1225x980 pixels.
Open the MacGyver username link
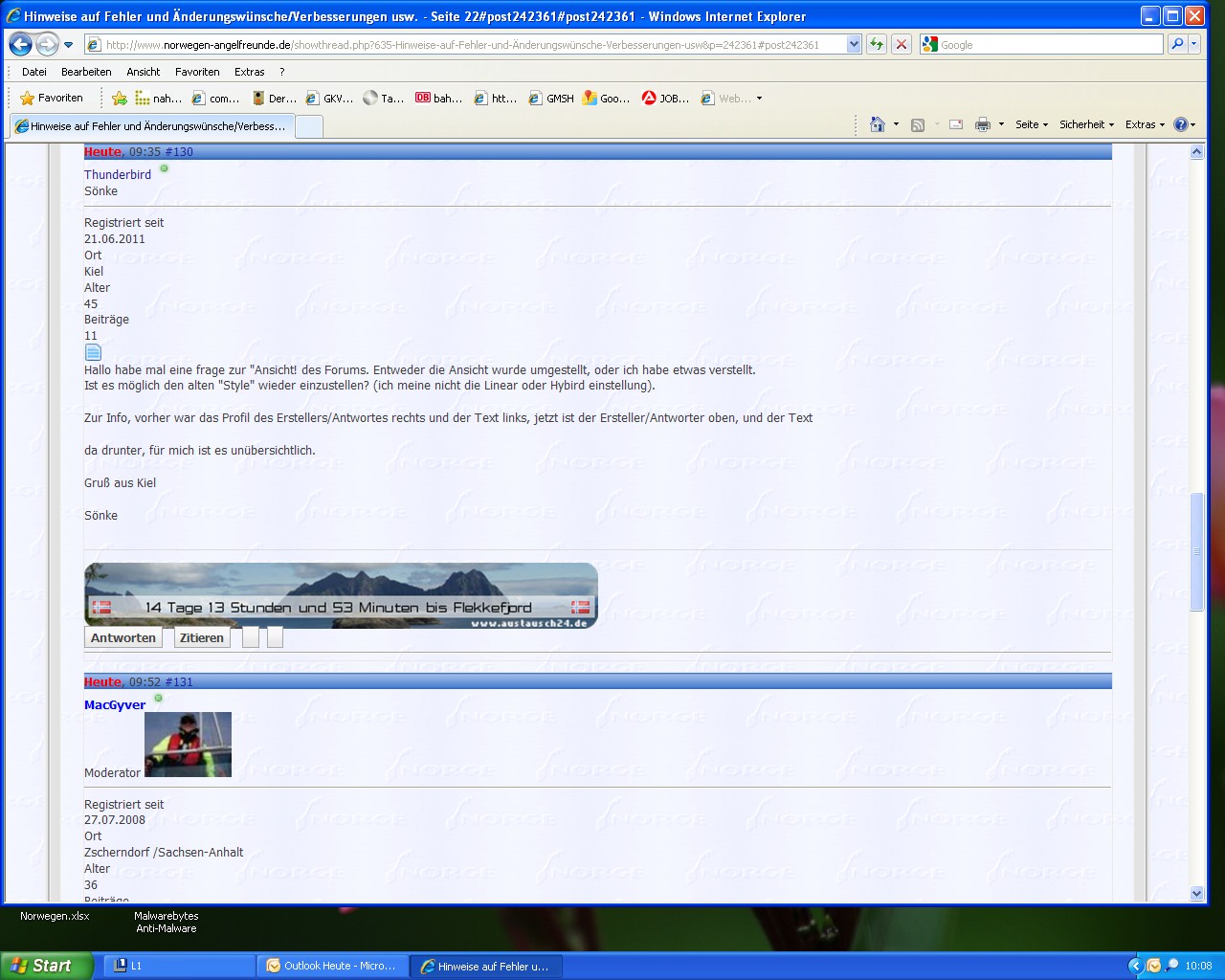tap(115, 705)
